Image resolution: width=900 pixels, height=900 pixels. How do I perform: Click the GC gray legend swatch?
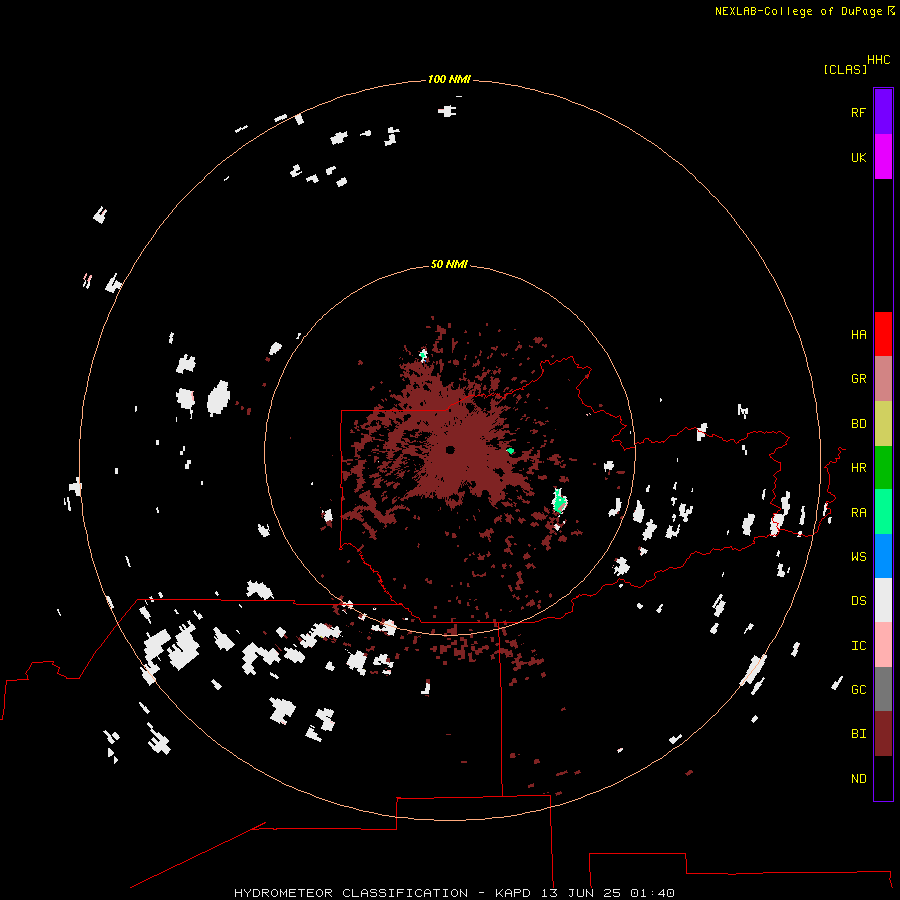883,689
